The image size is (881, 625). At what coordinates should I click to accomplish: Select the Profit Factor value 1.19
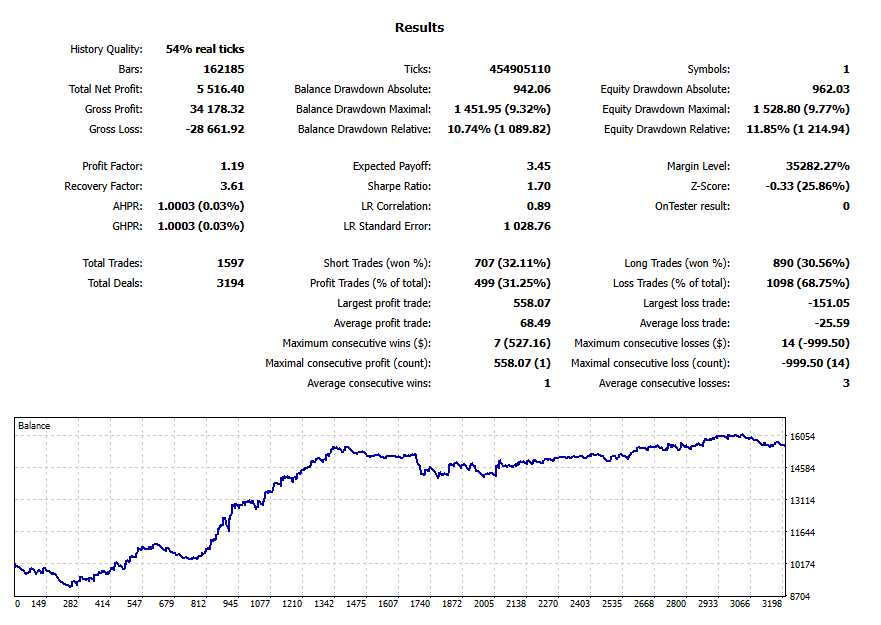(x=234, y=166)
